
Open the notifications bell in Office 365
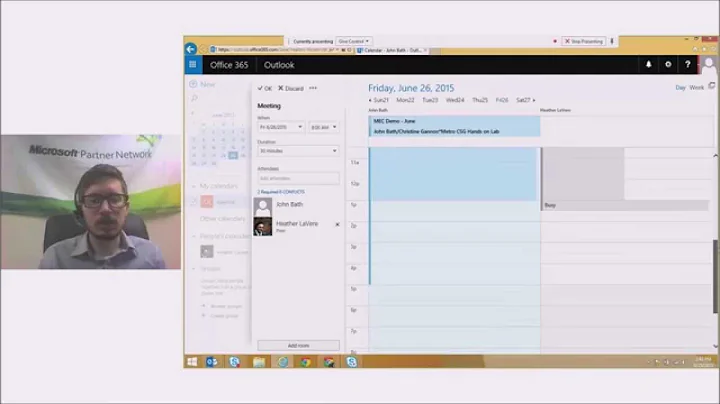pyautogui.click(x=648, y=65)
